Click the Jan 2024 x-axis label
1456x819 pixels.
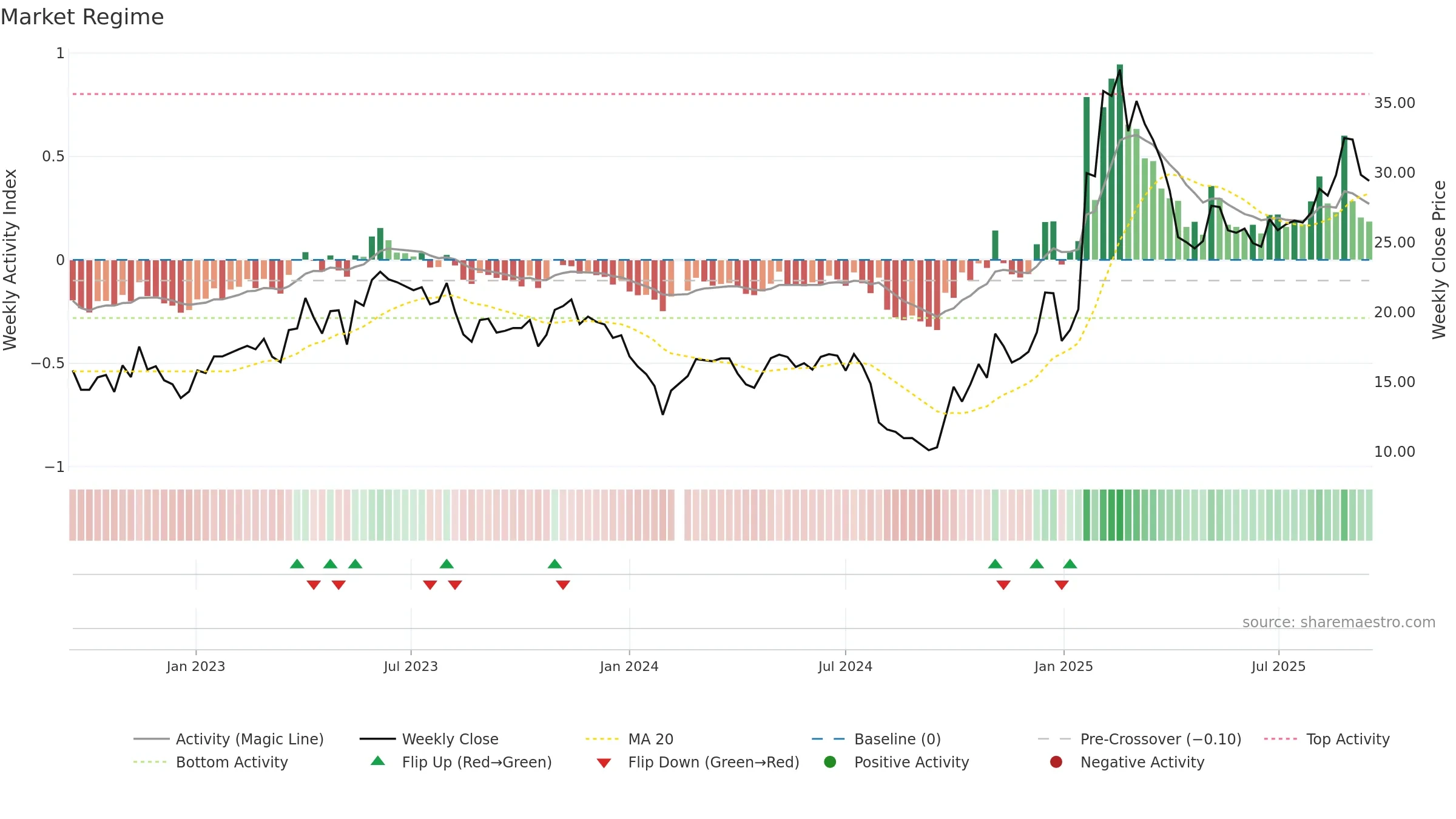coord(629,666)
